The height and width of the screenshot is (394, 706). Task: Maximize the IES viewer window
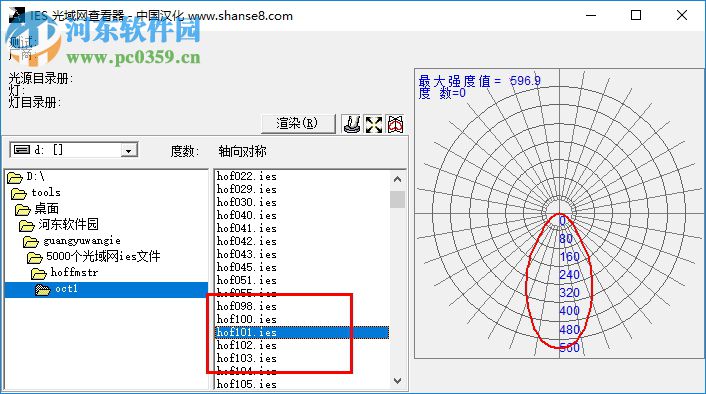[x=636, y=15]
